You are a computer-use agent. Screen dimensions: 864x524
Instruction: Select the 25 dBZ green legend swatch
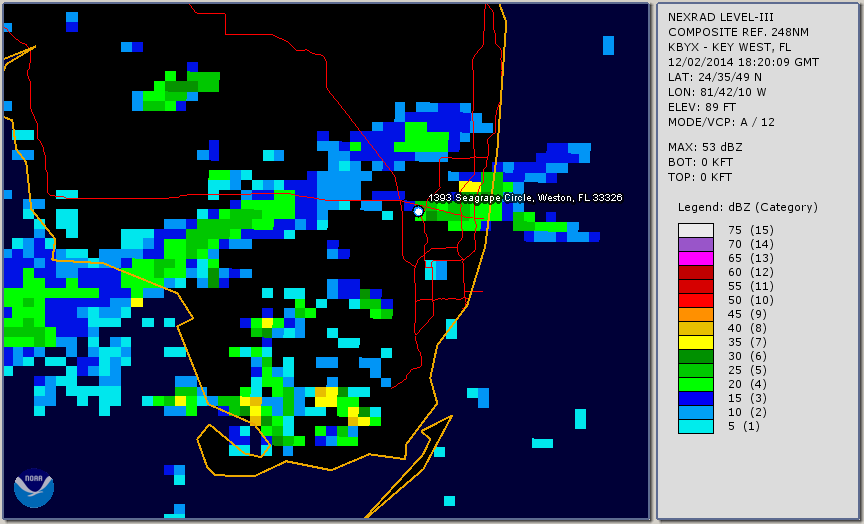tap(695, 370)
